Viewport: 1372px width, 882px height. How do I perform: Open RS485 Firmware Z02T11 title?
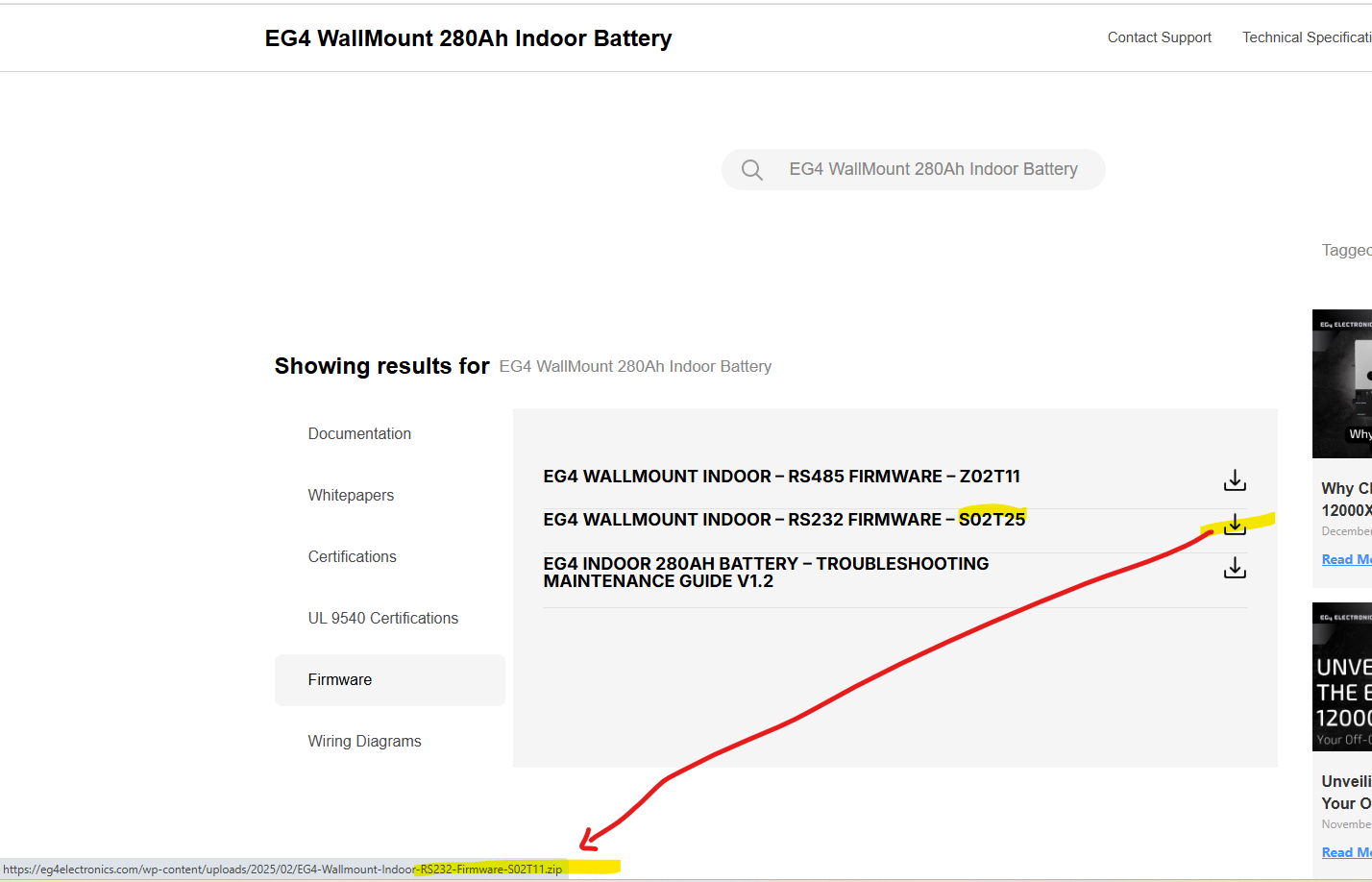tap(781, 477)
